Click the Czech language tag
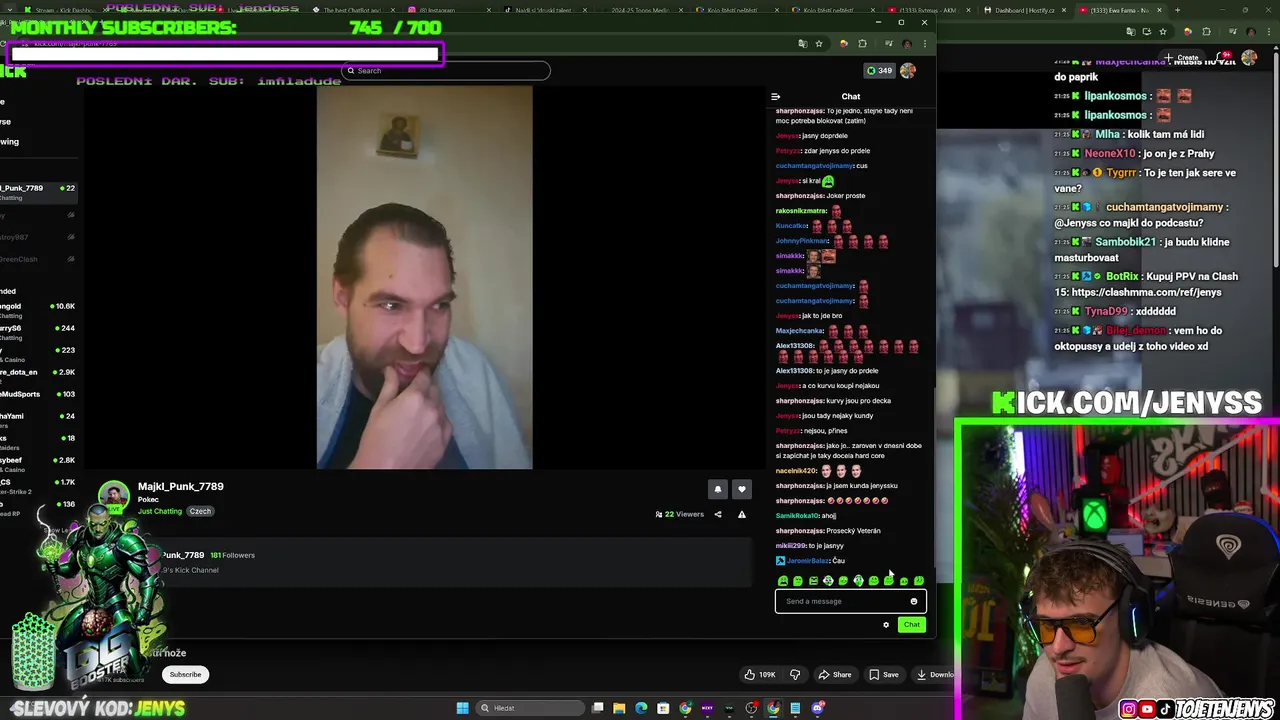This screenshot has height=720, width=1280. tap(200, 511)
